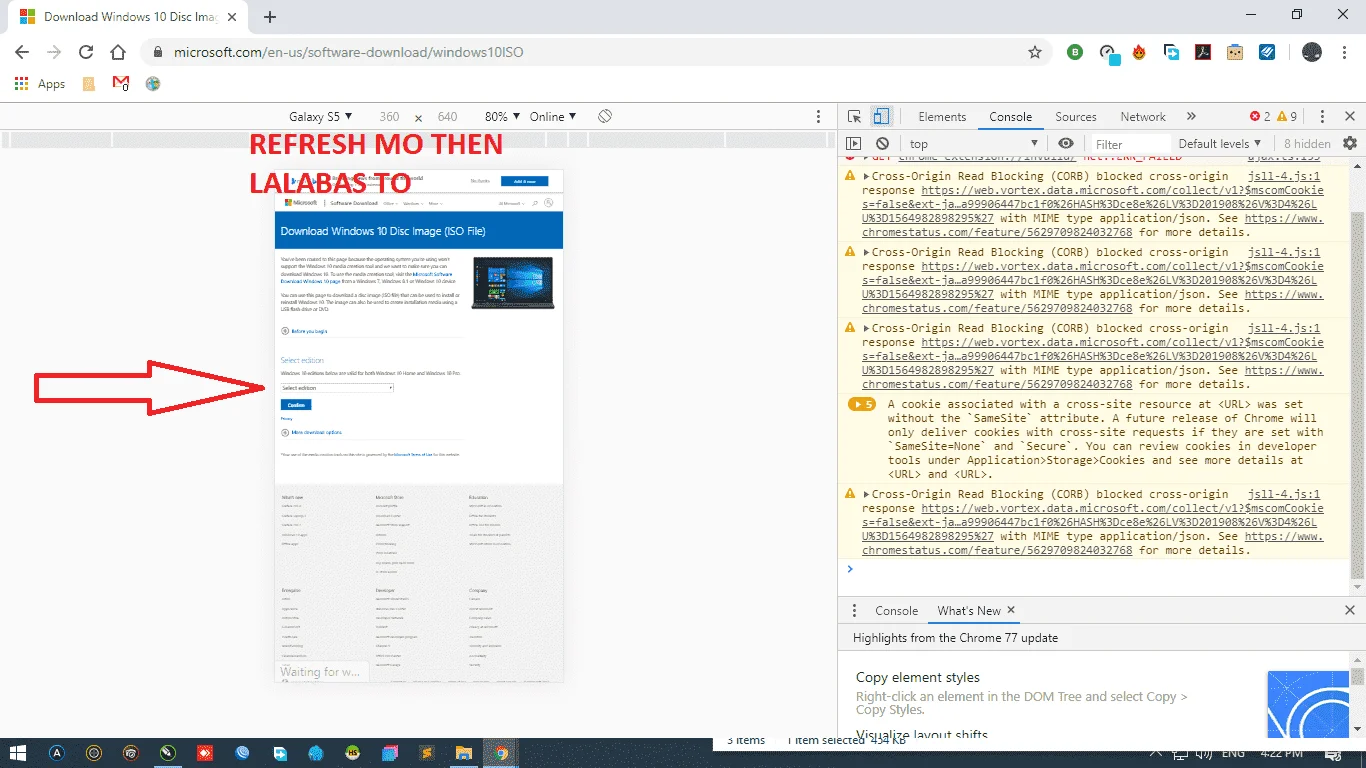Click the rotate device orientation icon
This screenshot has height=768, width=1366.
(605, 117)
